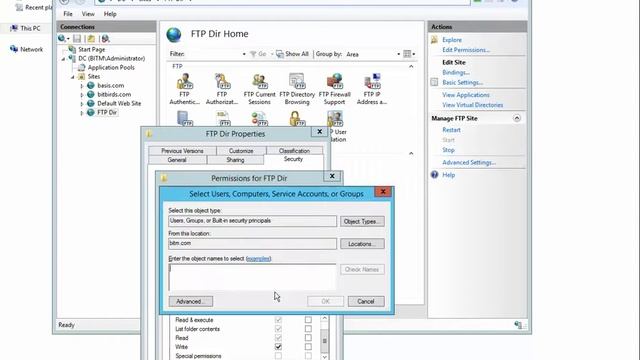Allow checkbox for Read permission
640x360 pixels.
click(x=278, y=338)
